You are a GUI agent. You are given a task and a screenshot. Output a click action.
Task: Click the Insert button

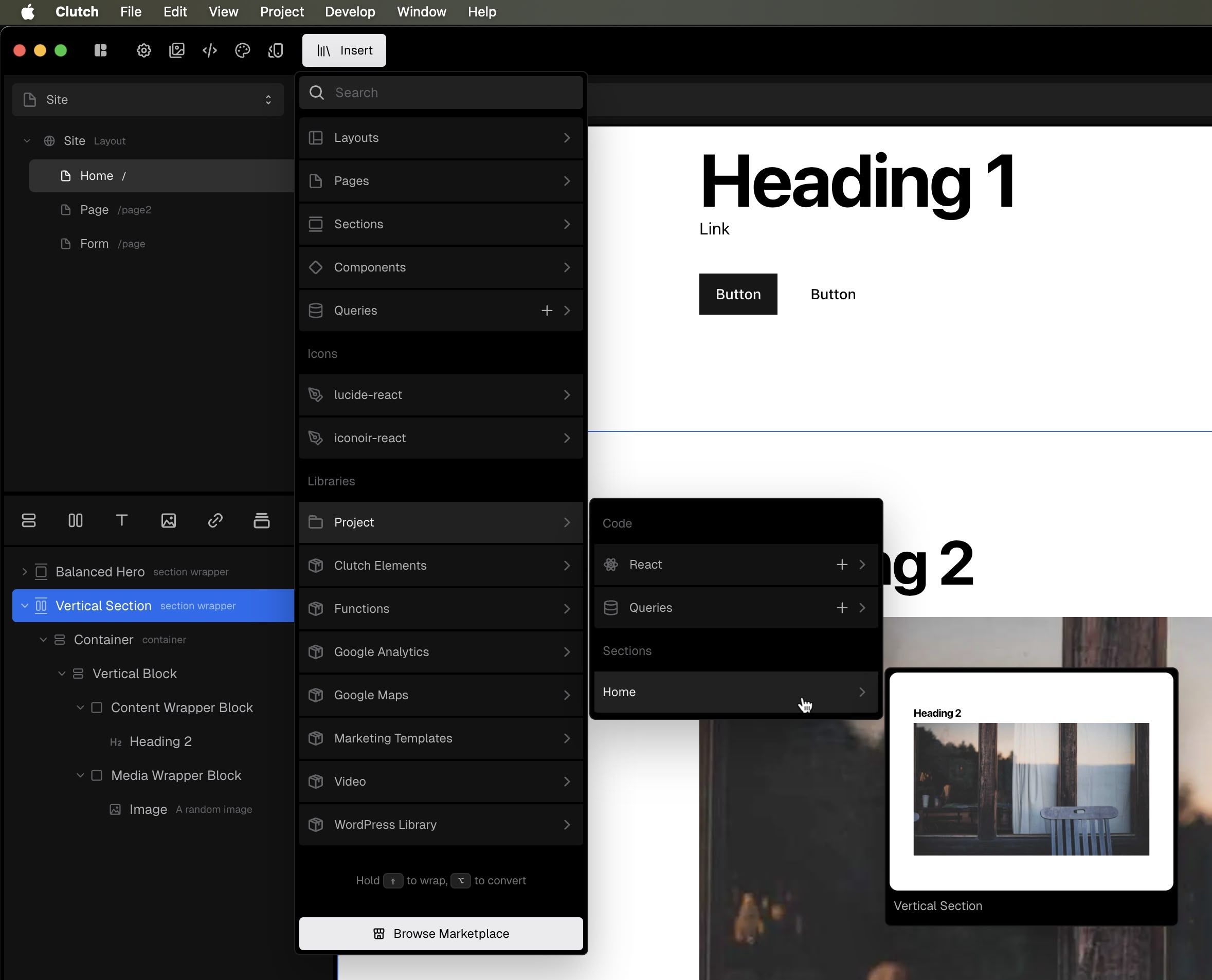(345, 51)
